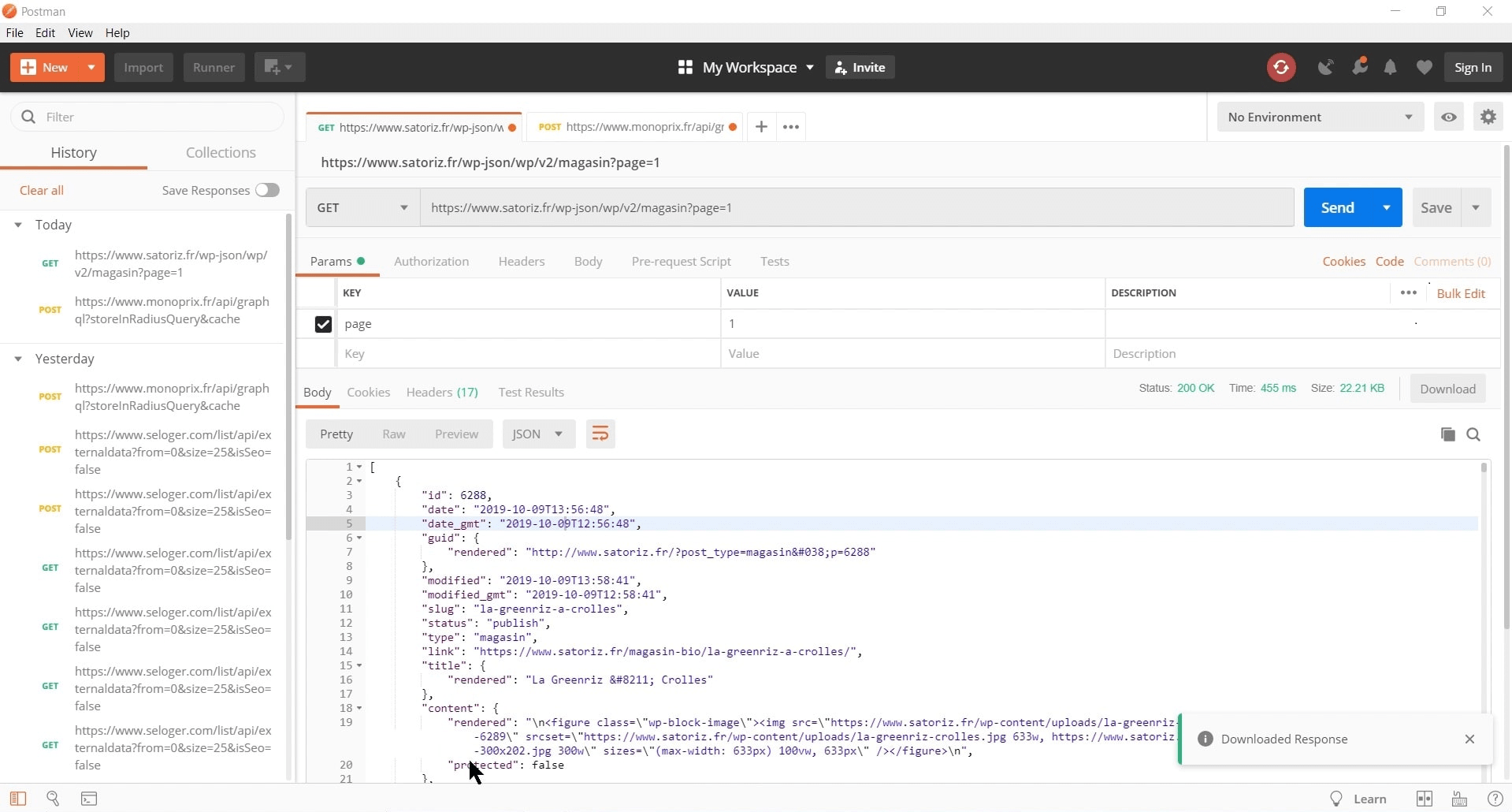The height and width of the screenshot is (812, 1512).
Task: Toggle sidebar icon in status bar
Action: [x=17, y=799]
